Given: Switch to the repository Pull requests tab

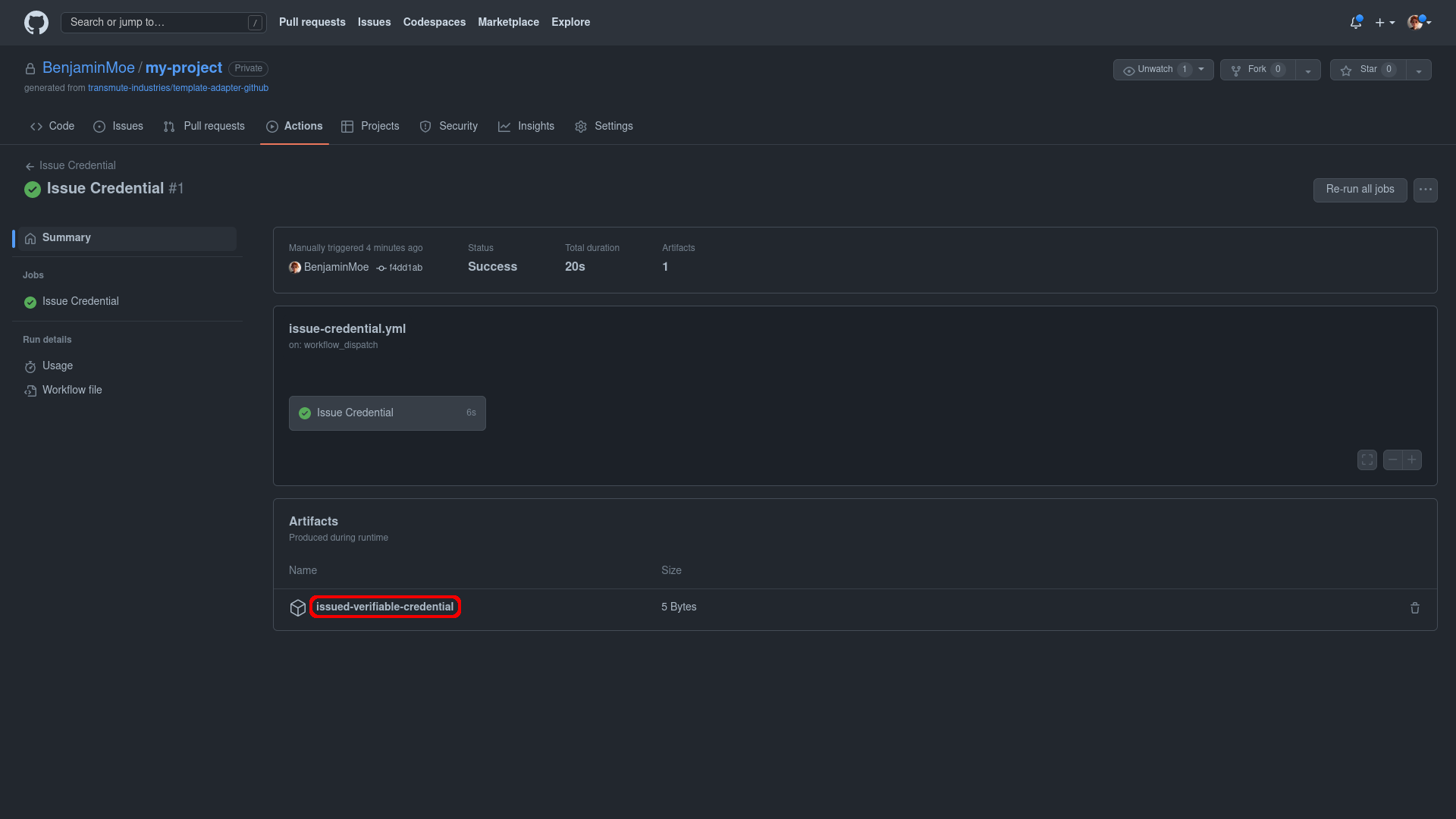Looking at the screenshot, I should (x=204, y=126).
